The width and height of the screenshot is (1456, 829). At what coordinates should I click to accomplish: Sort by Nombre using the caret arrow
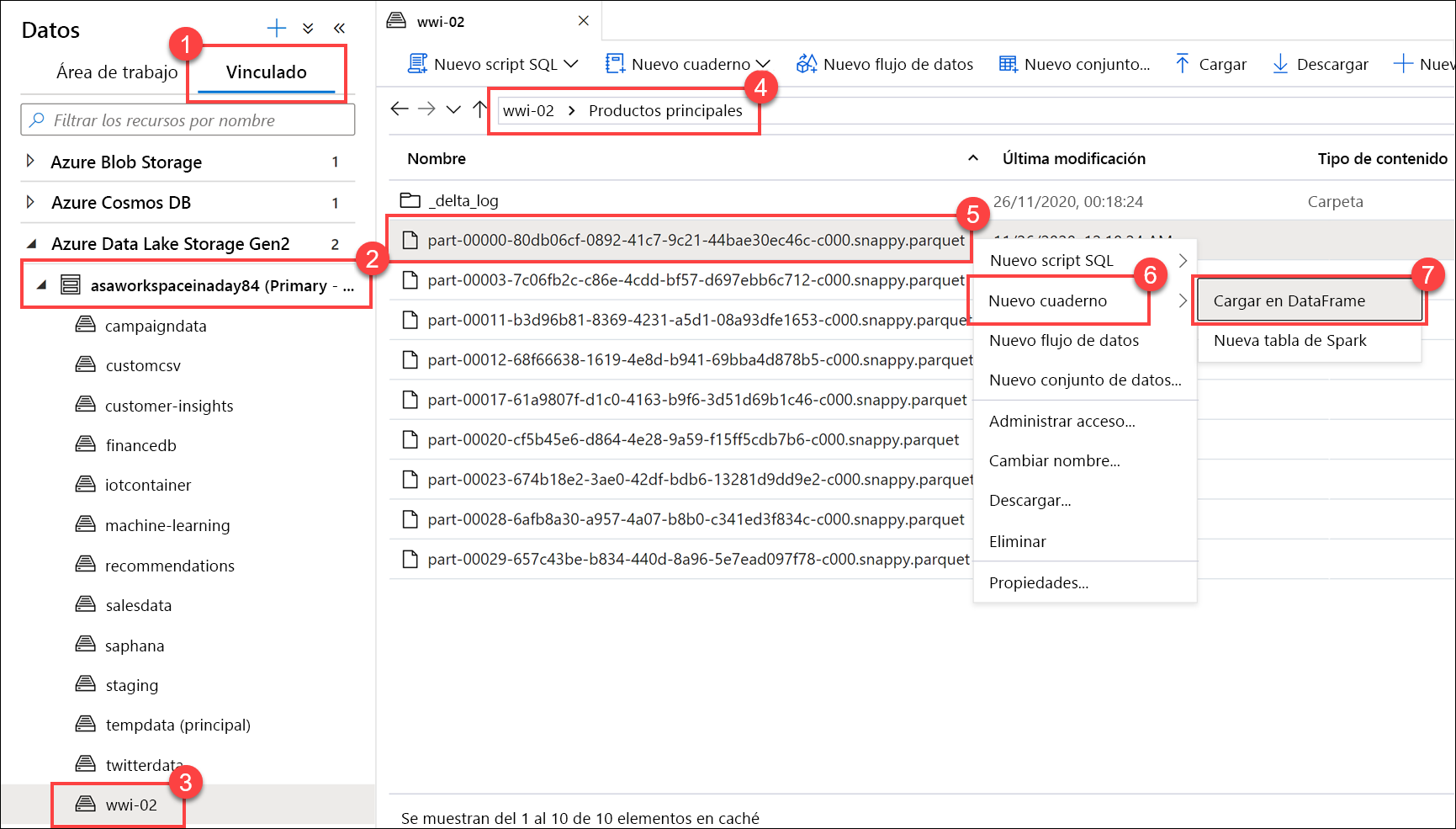point(973,158)
